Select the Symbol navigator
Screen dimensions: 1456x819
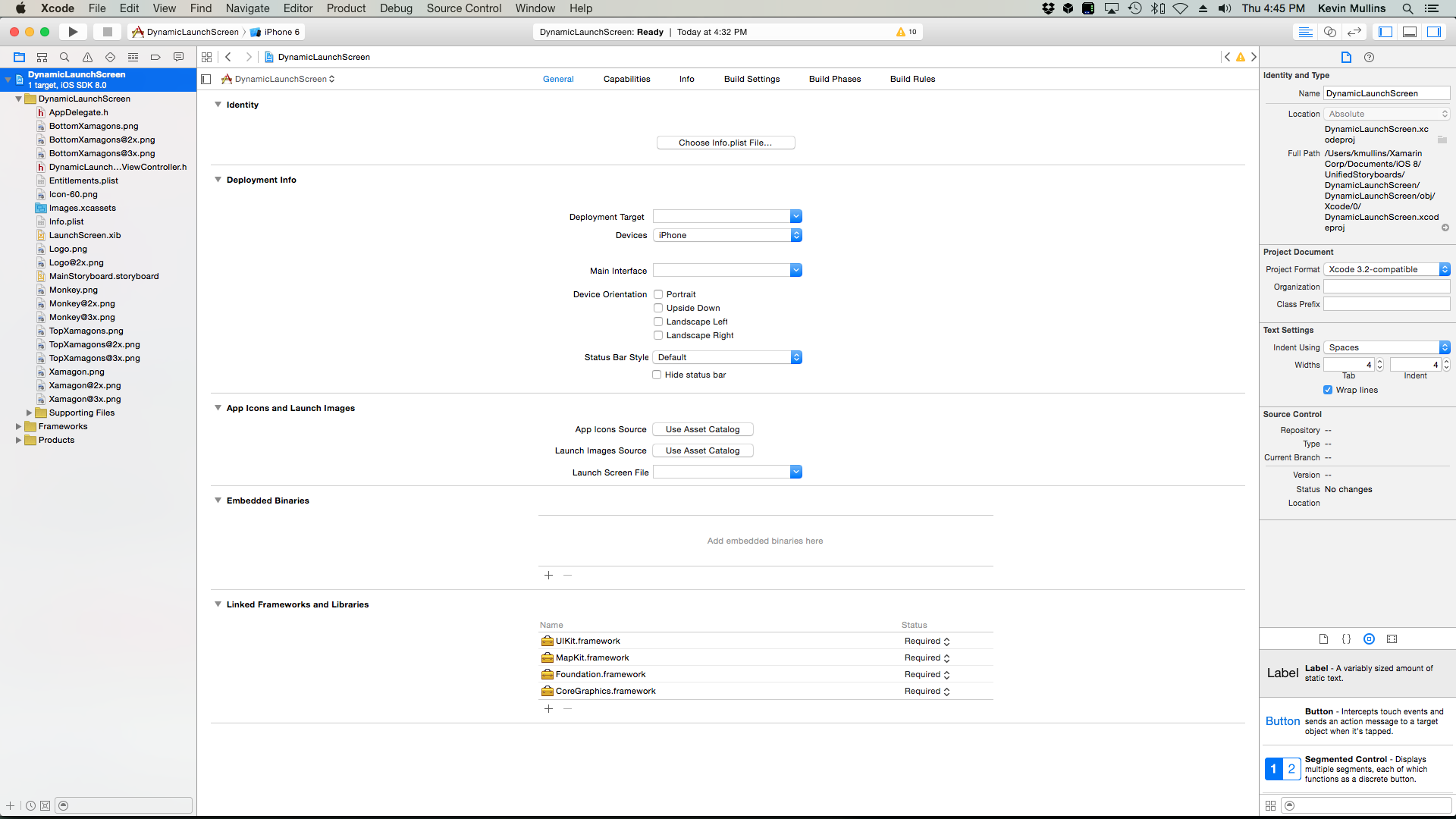tap(42, 57)
